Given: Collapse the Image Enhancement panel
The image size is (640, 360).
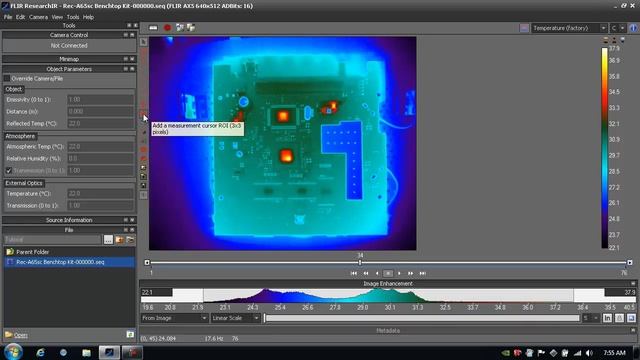Looking at the screenshot, I should click(633, 283).
